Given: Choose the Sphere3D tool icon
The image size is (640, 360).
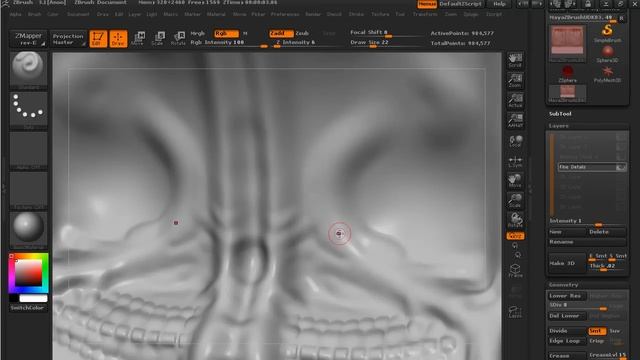Looking at the screenshot, I should (607, 54).
